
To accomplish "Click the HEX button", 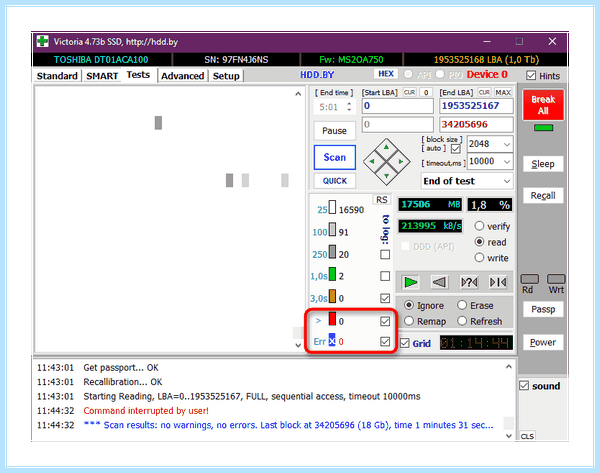I will coord(386,74).
